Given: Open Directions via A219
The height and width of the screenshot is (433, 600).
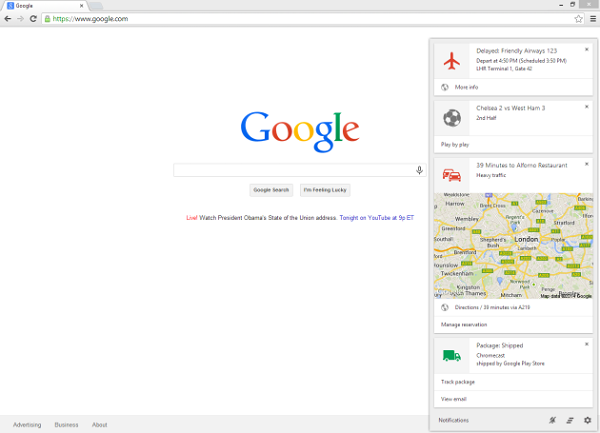Looking at the screenshot, I should [x=513, y=307].
